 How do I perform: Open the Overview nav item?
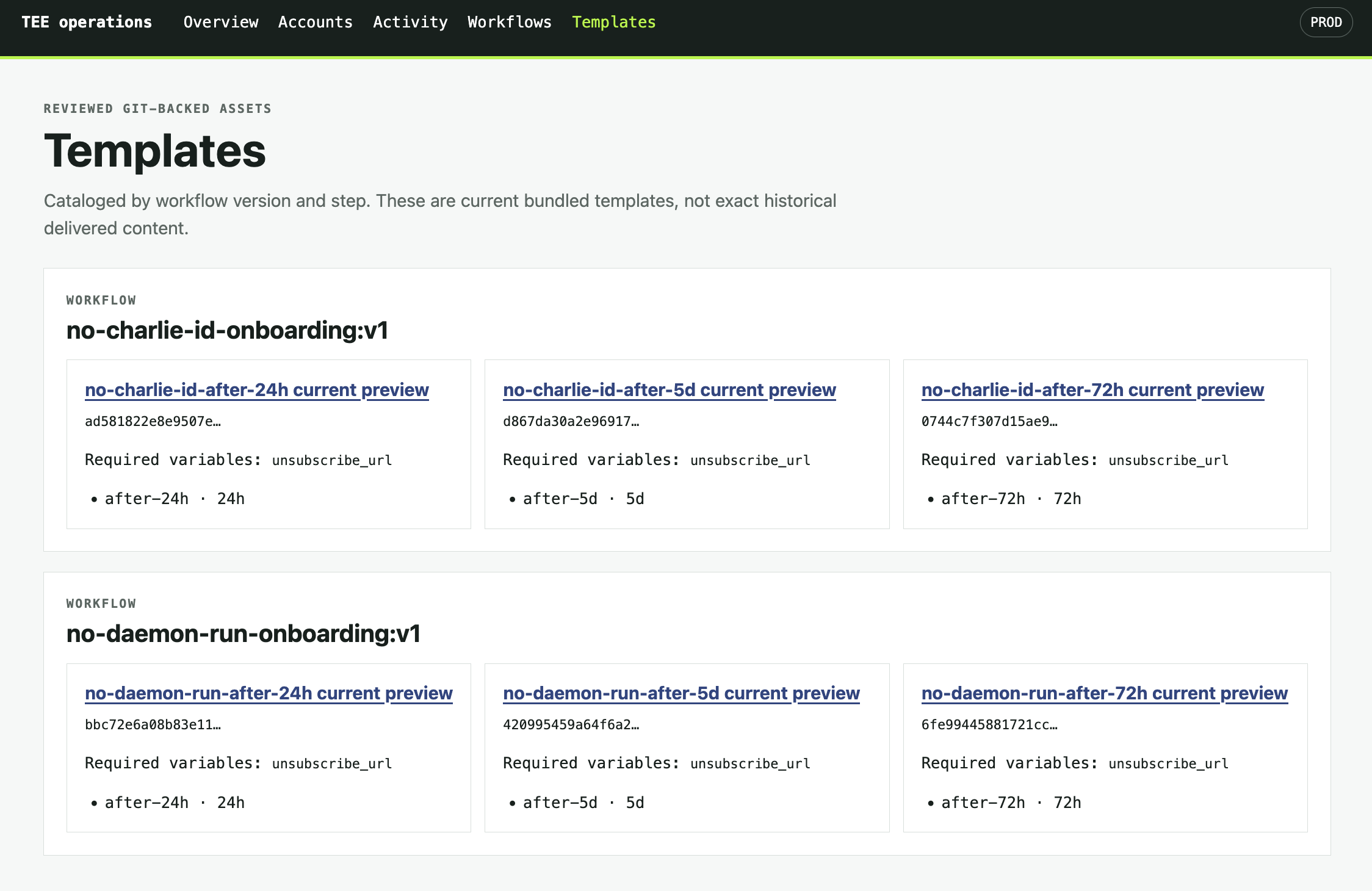tap(221, 22)
